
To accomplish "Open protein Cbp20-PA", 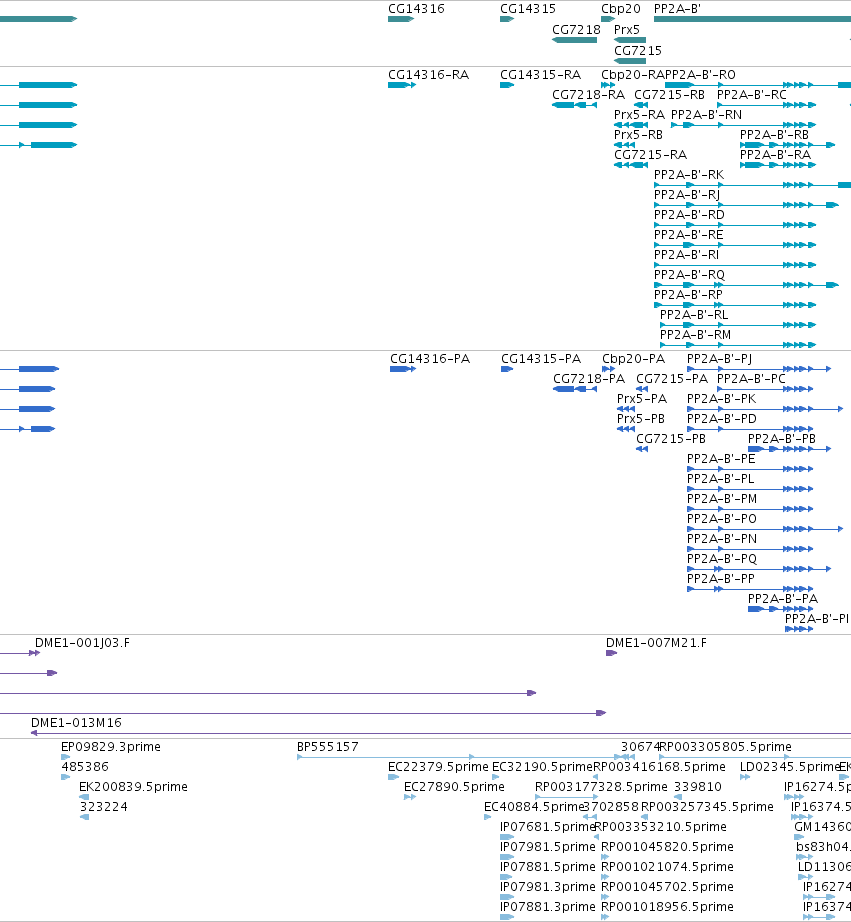I will (x=633, y=359).
